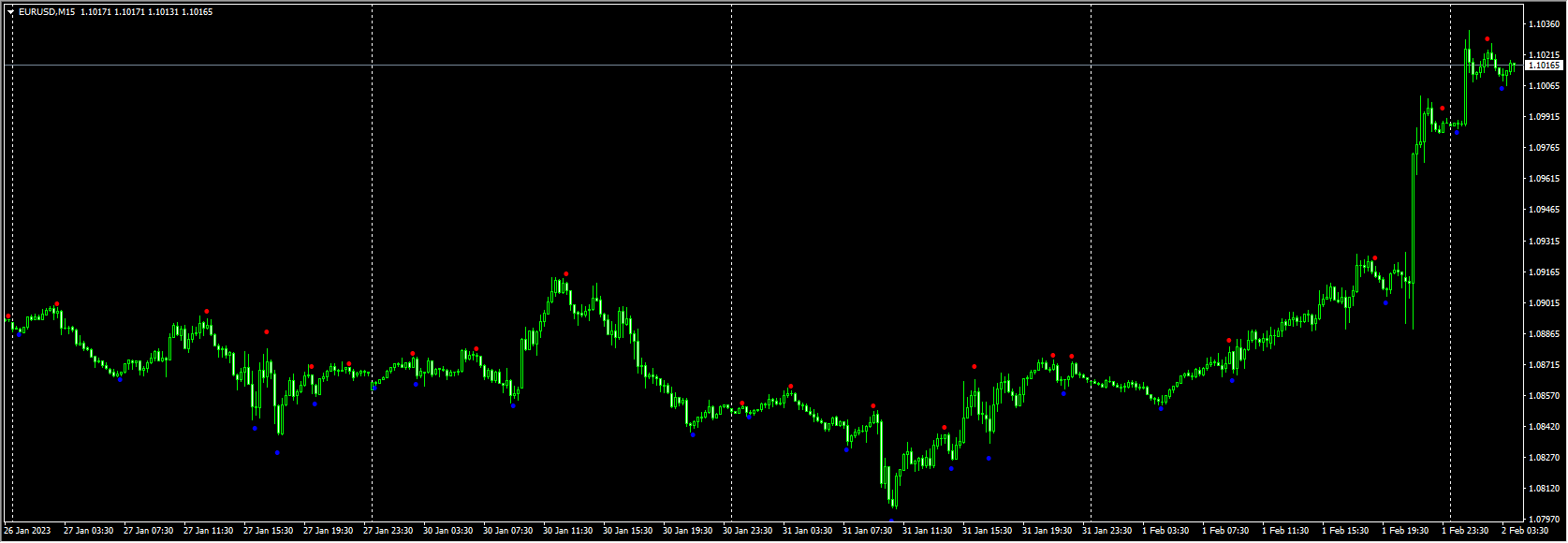Click the 26 Jan 2023 time label

click(x=27, y=531)
